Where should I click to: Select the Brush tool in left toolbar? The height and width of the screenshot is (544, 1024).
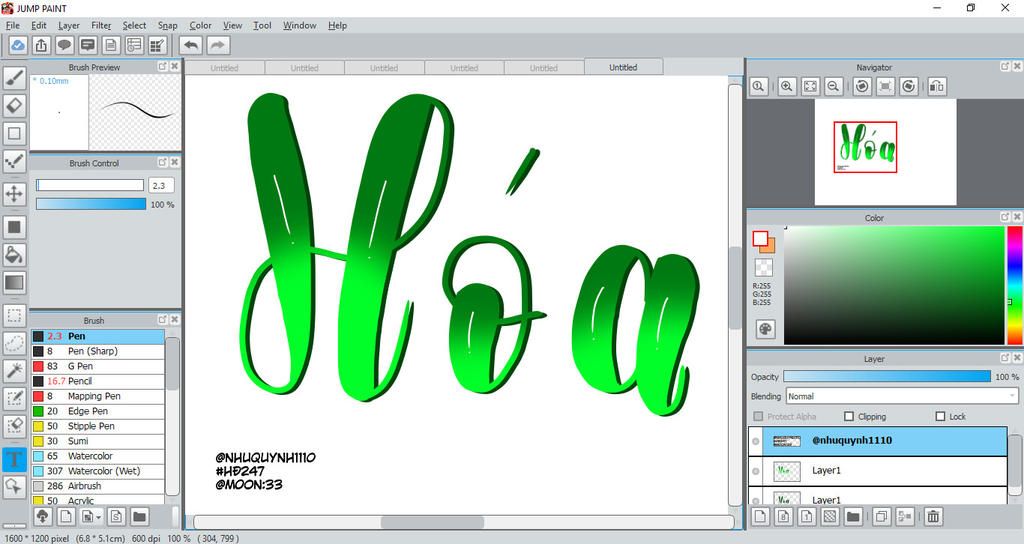tap(14, 78)
